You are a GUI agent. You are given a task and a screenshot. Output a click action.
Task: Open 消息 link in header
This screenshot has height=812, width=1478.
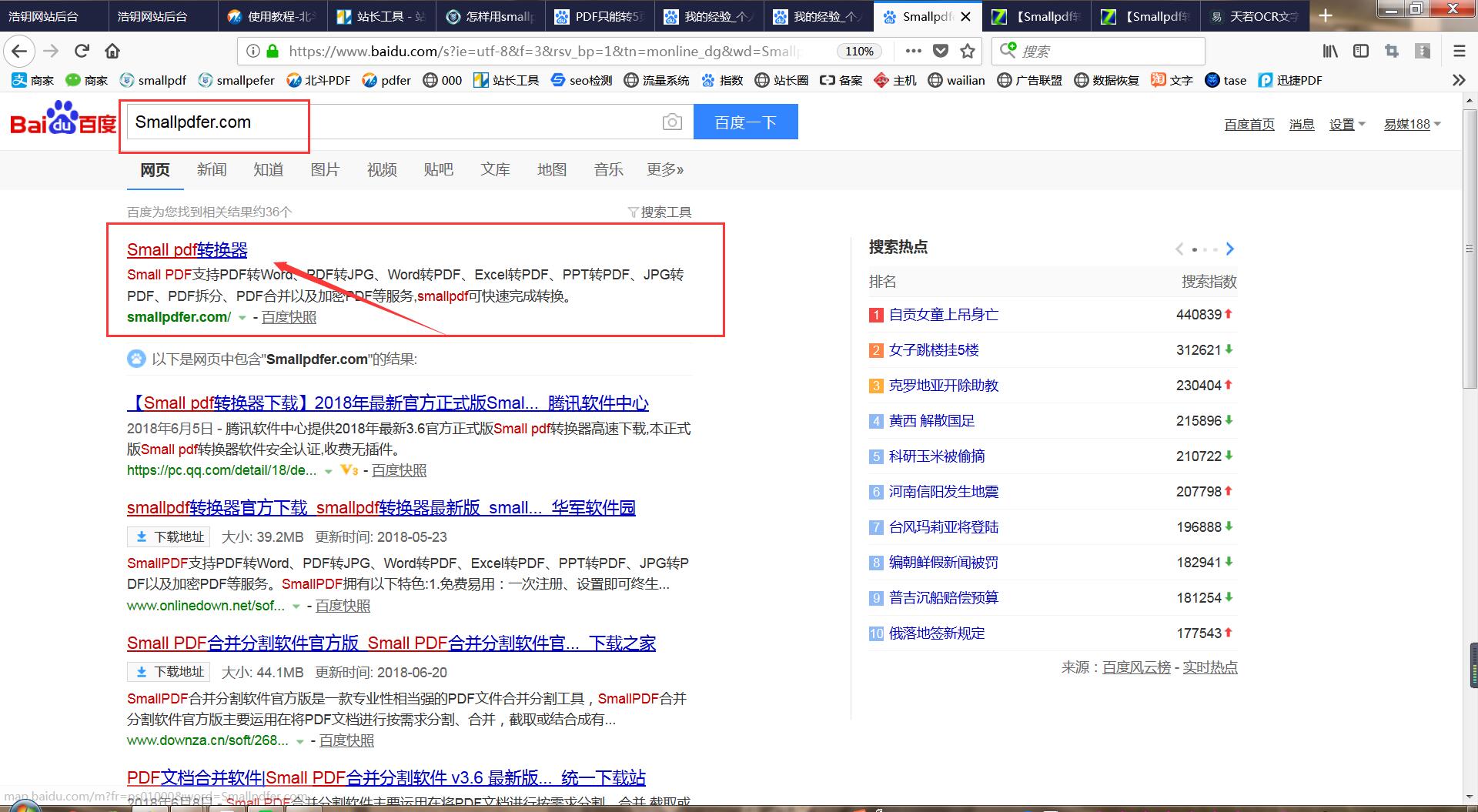[x=1302, y=124]
